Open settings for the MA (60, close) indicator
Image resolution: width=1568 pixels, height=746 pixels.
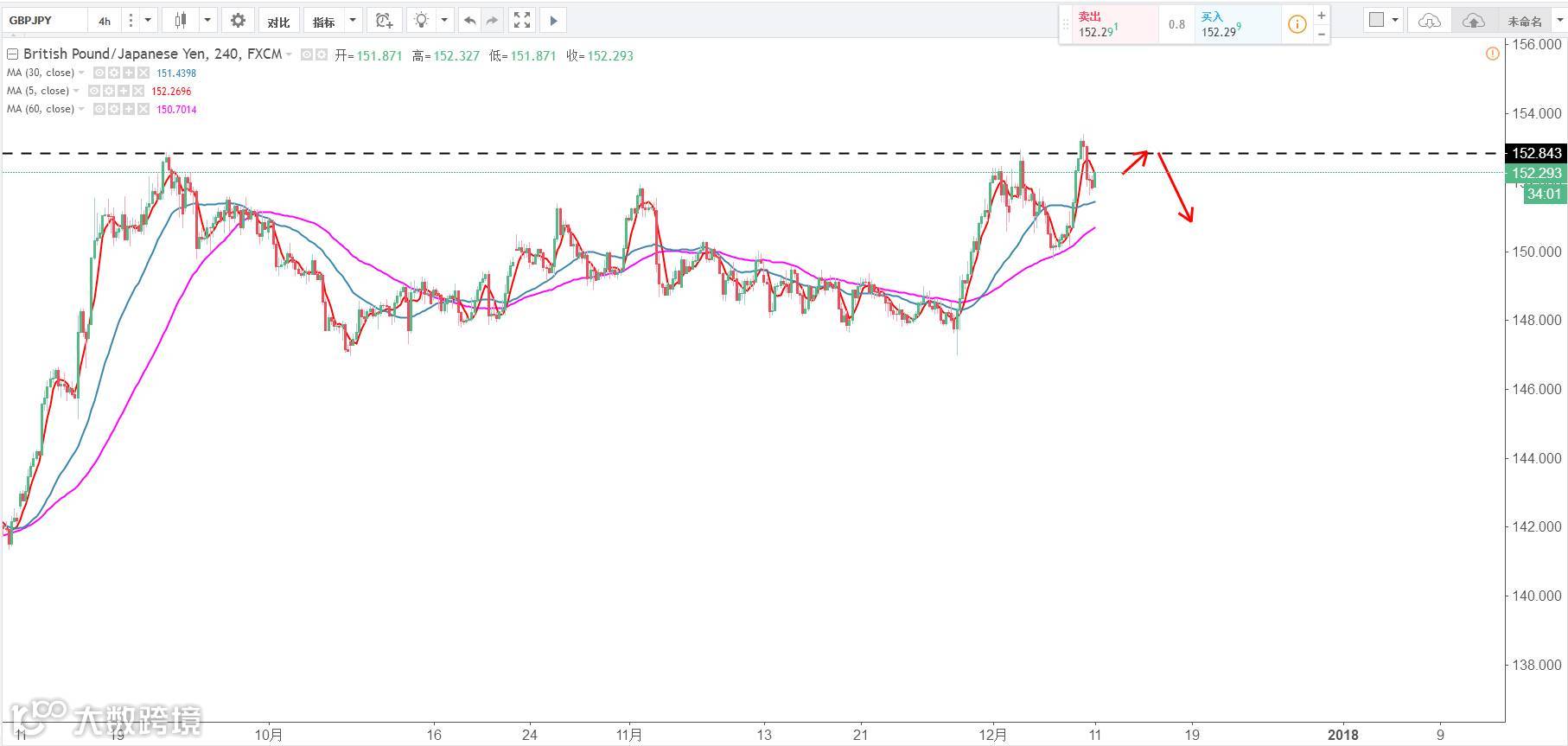[x=114, y=110]
